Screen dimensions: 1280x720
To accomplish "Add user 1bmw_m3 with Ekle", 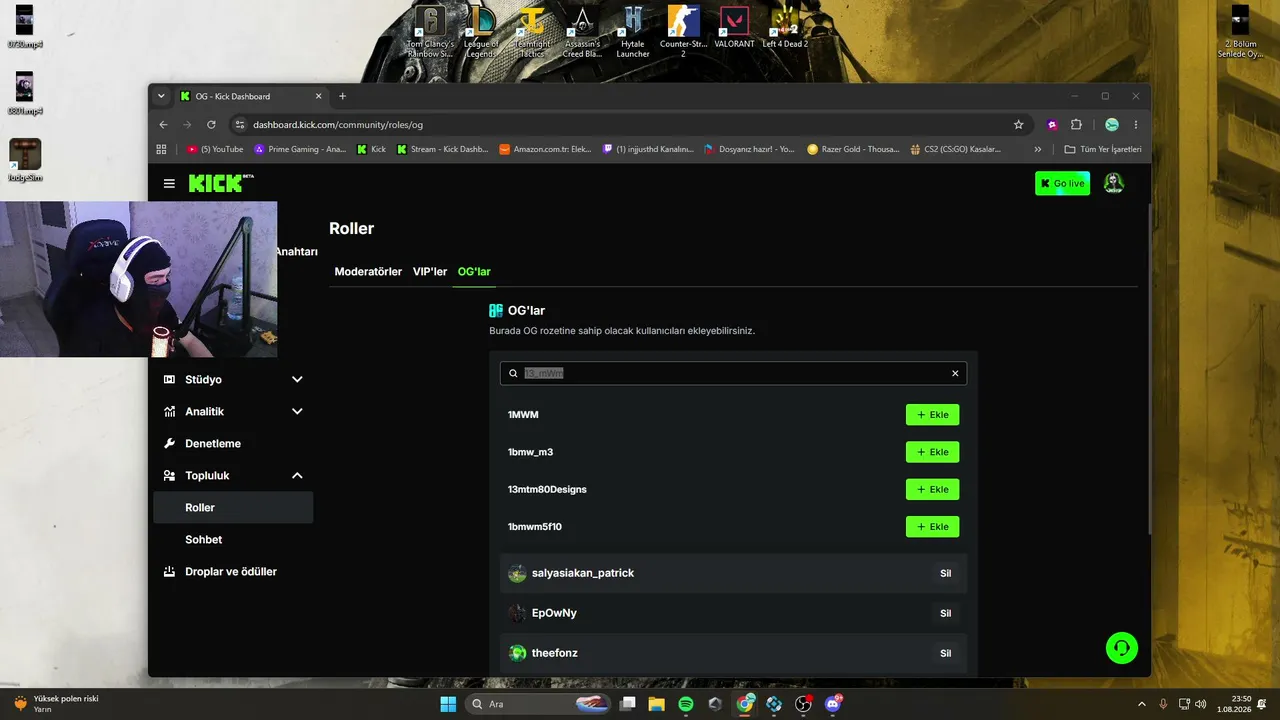I will pyautogui.click(x=932, y=452).
